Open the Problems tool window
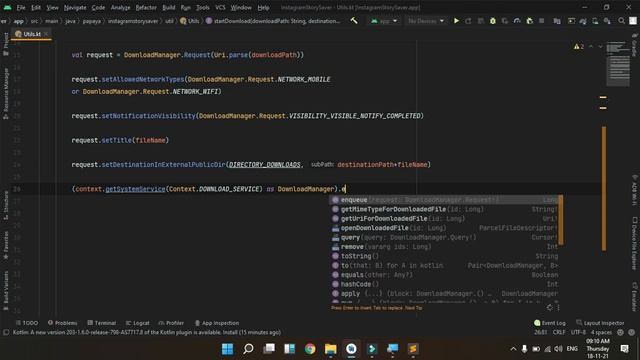 tap(62, 323)
